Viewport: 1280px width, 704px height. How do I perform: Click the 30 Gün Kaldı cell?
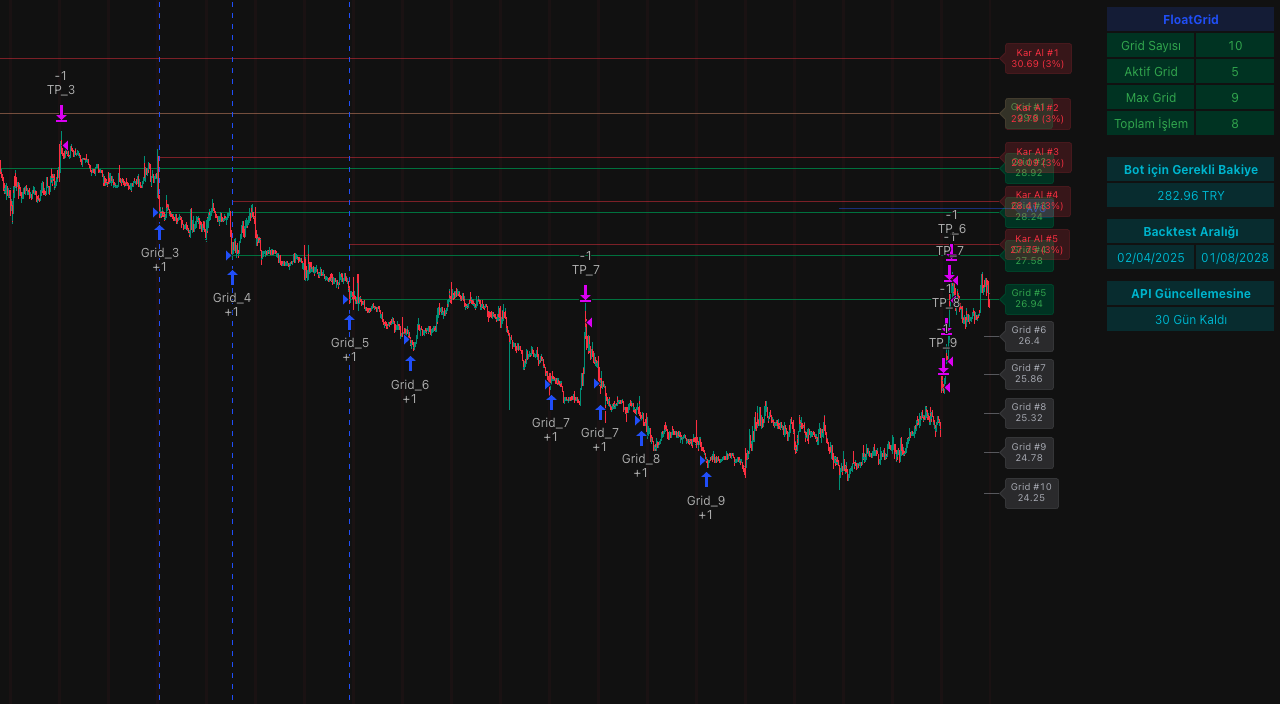point(1190,320)
